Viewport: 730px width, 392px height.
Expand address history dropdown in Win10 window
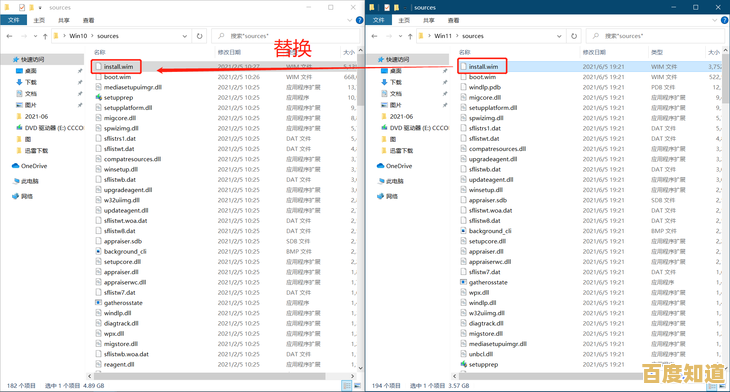tap(185, 36)
